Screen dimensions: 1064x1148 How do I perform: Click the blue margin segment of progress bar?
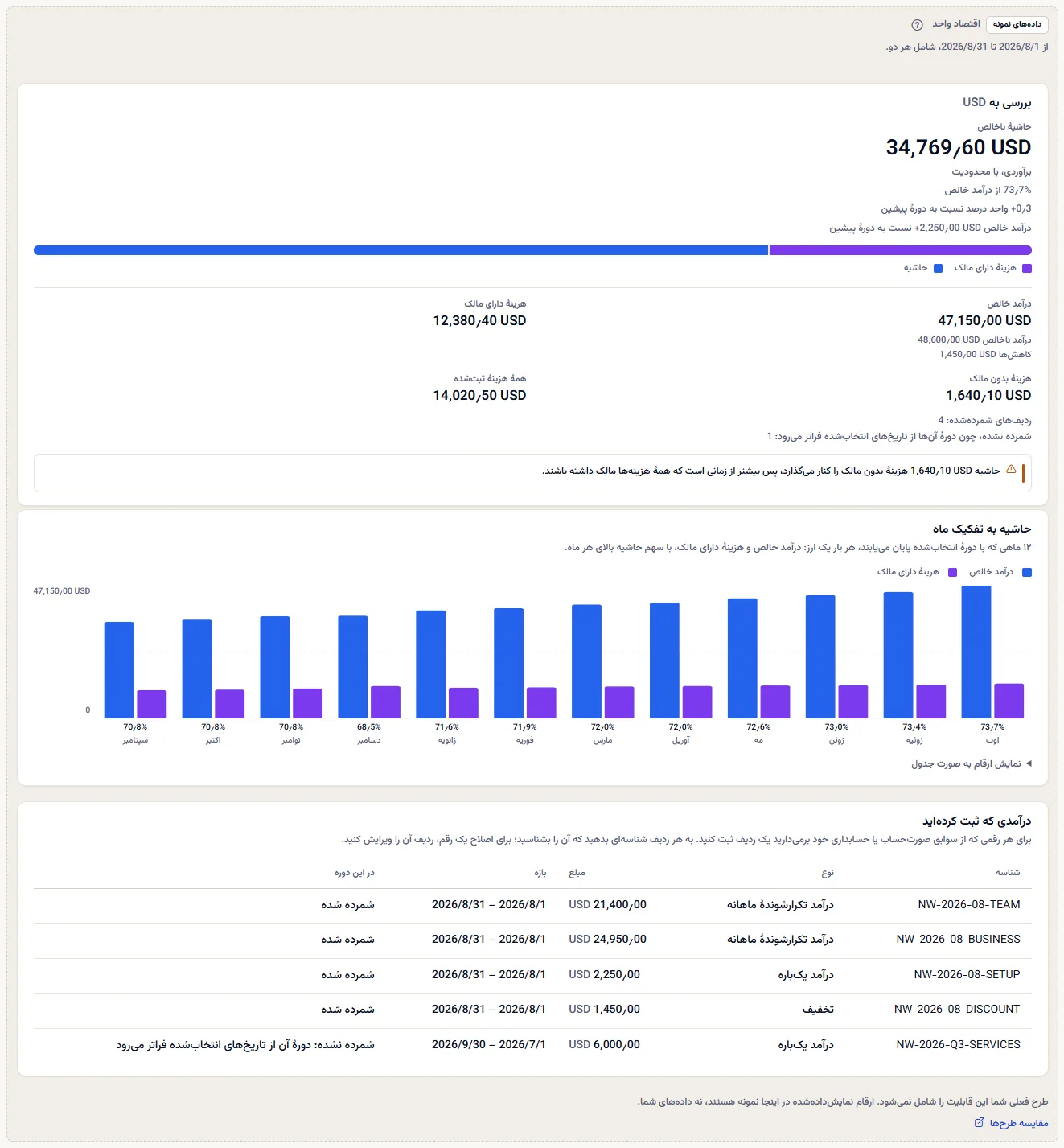(401, 250)
